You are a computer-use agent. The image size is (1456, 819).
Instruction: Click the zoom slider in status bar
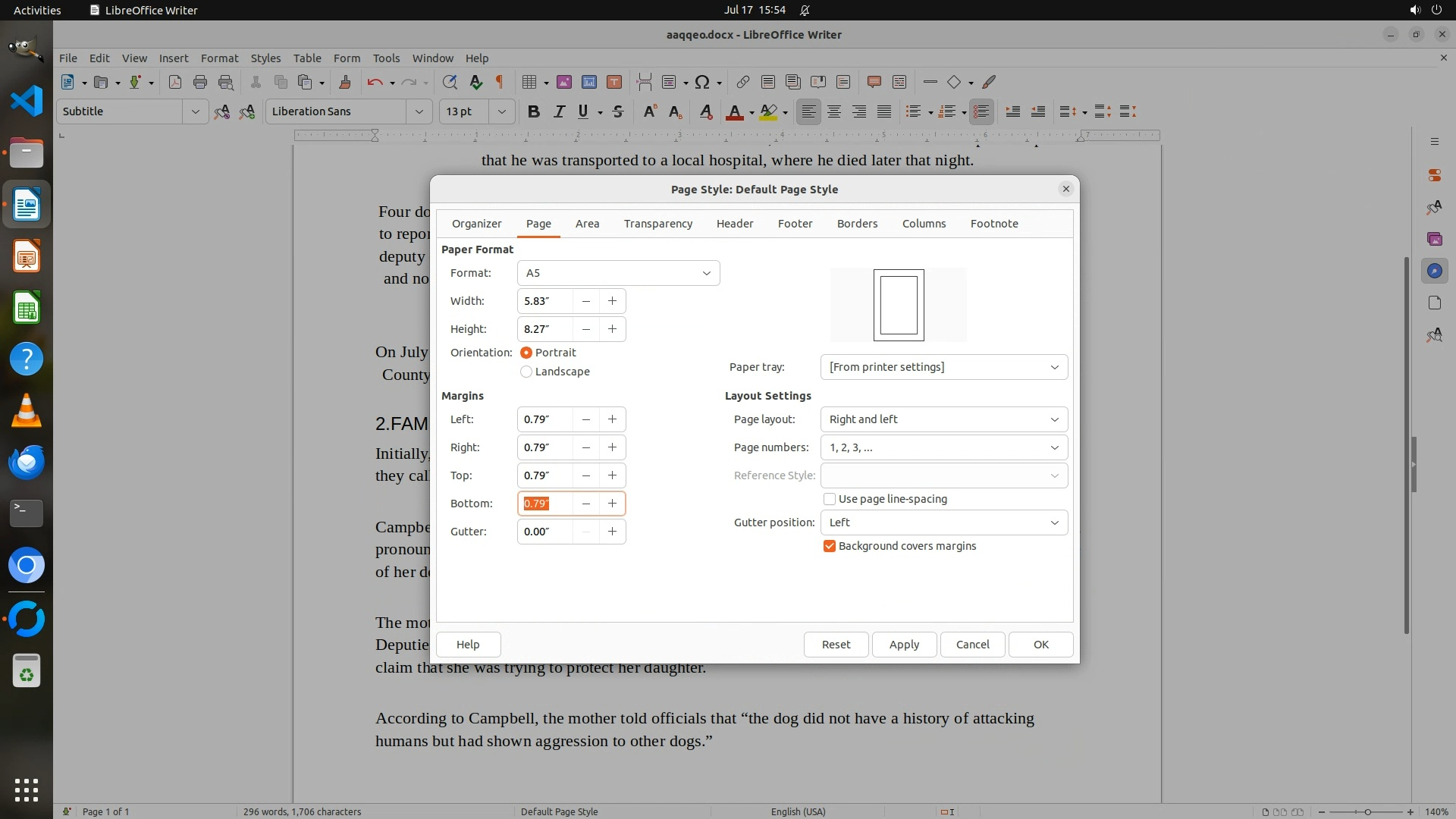pyautogui.click(x=1367, y=812)
